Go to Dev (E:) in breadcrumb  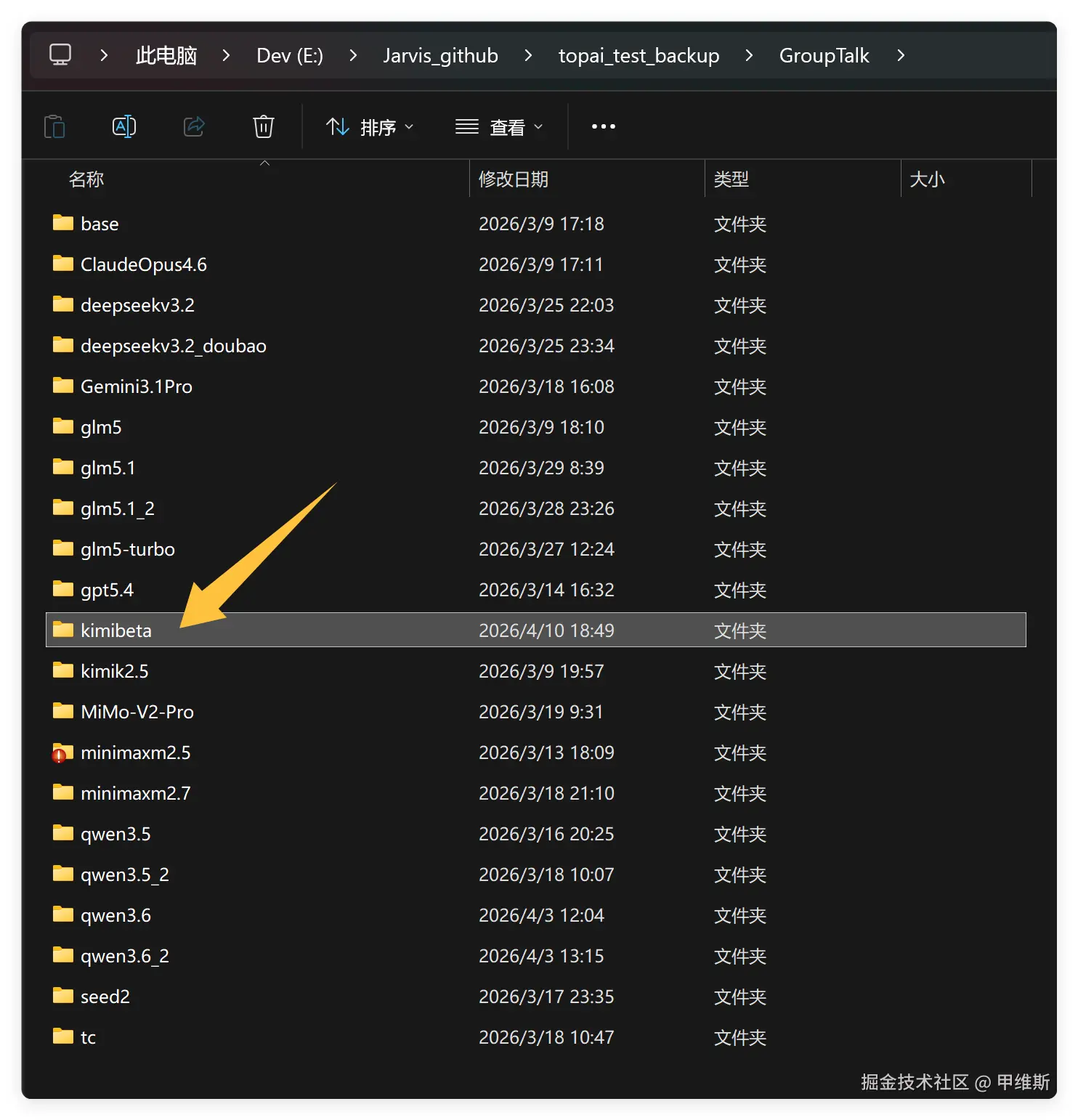290,55
